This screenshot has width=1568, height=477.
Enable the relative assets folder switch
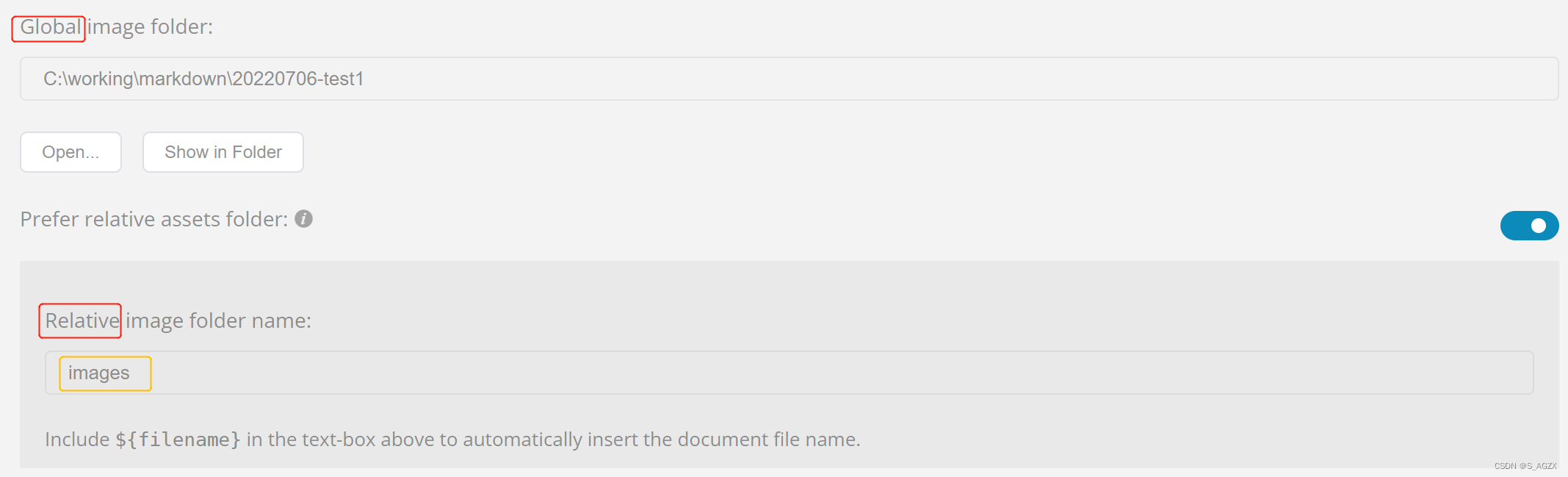[1529, 226]
